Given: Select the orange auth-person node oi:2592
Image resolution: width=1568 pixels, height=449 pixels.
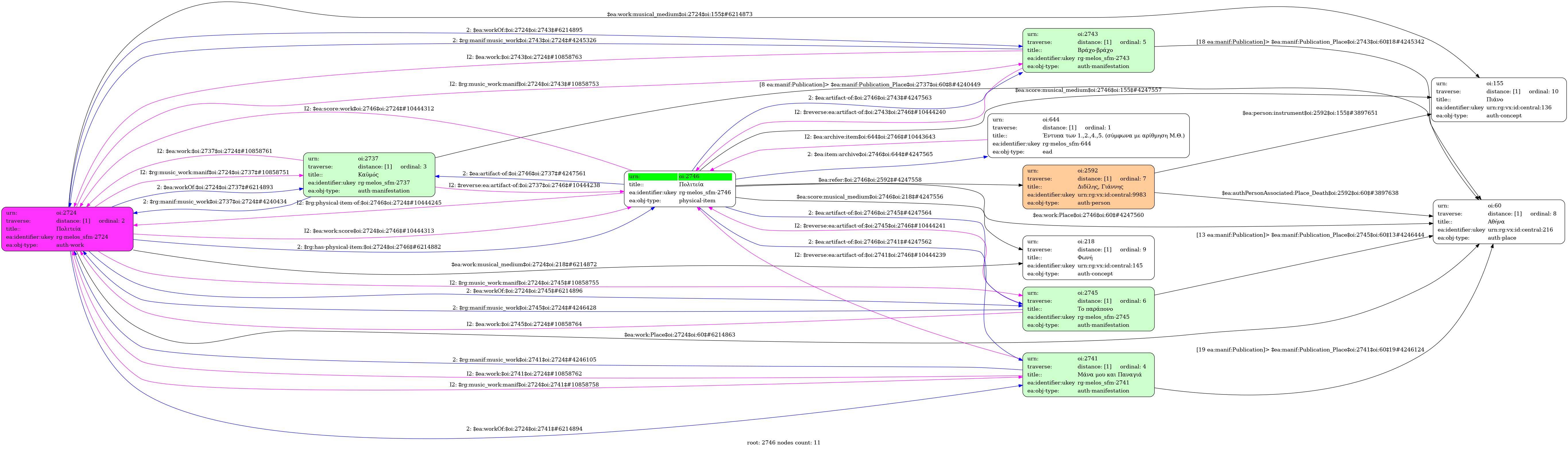Looking at the screenshot, I should click(1088, 187).
